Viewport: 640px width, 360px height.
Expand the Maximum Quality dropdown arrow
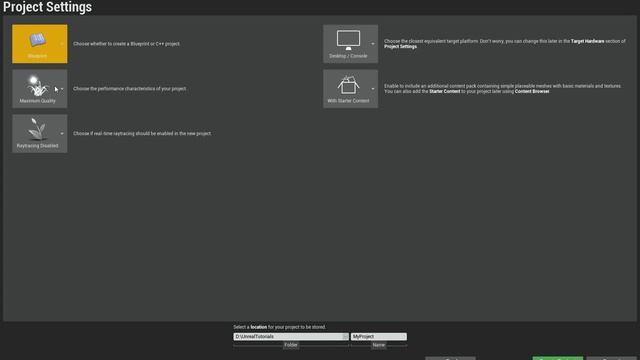pos(62,89)
